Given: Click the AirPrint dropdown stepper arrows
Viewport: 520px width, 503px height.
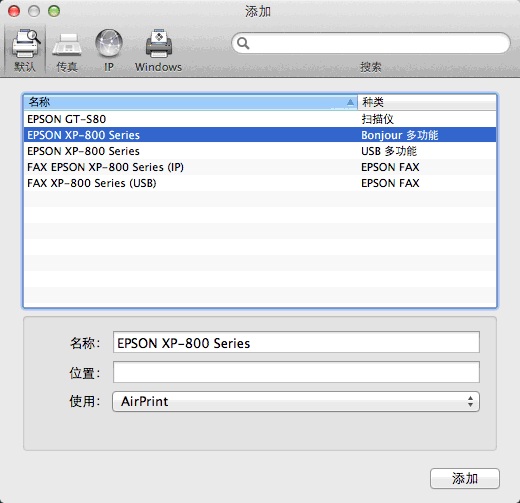Looking at the screenshot, I should (x=470, y=401).
